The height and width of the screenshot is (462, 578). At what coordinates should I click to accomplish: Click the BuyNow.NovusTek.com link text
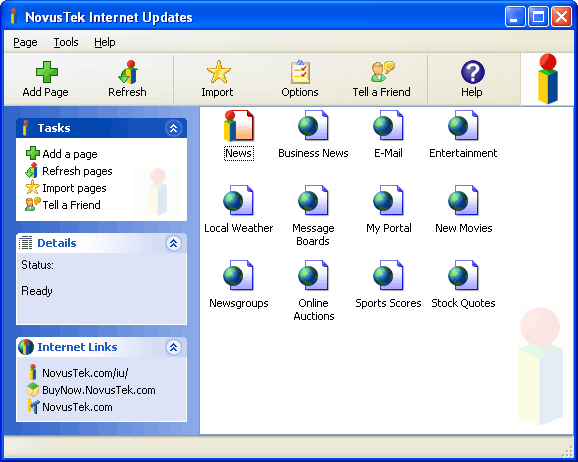(x=99, y=390)
